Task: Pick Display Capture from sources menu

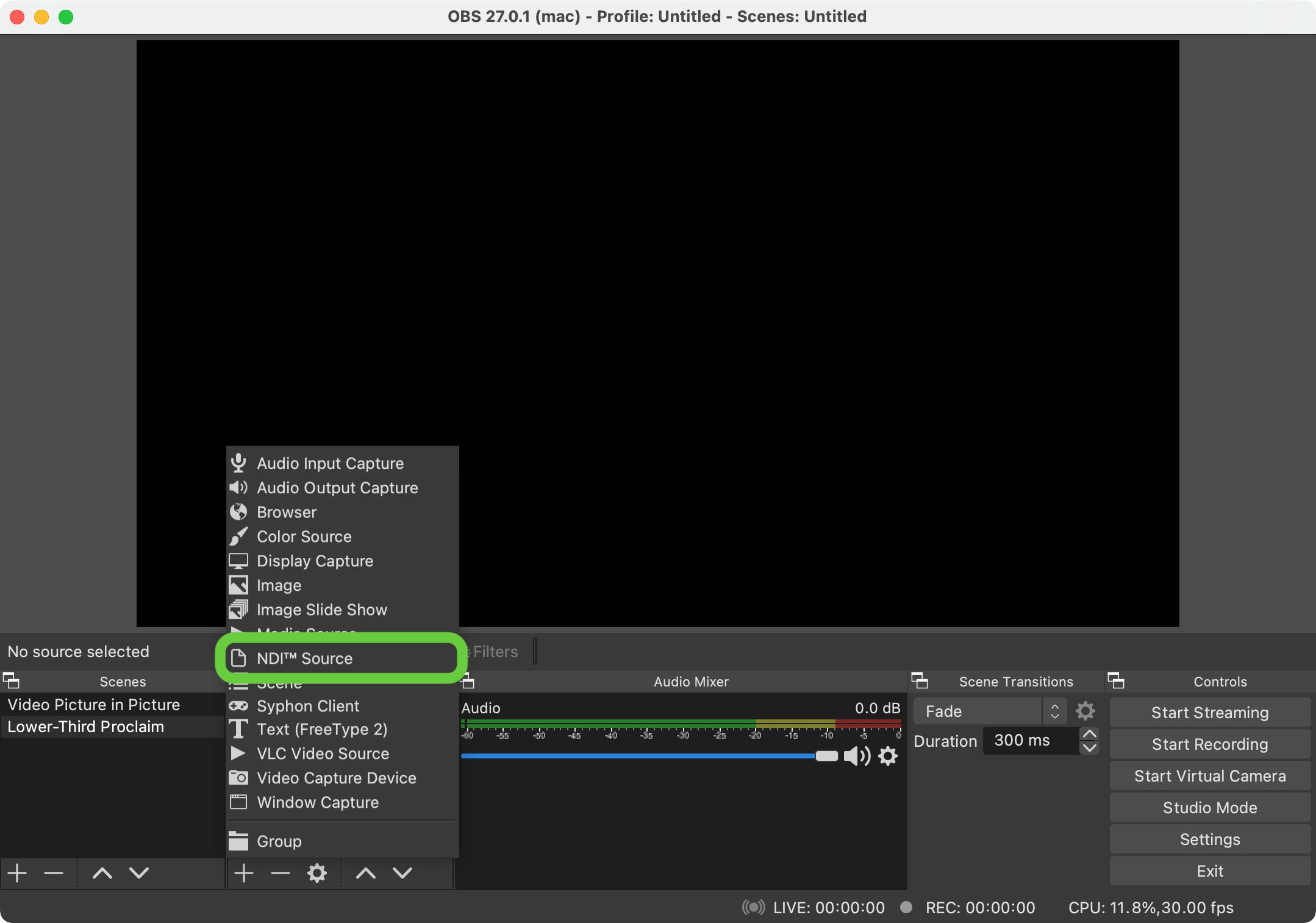Action: click(315, 561)
